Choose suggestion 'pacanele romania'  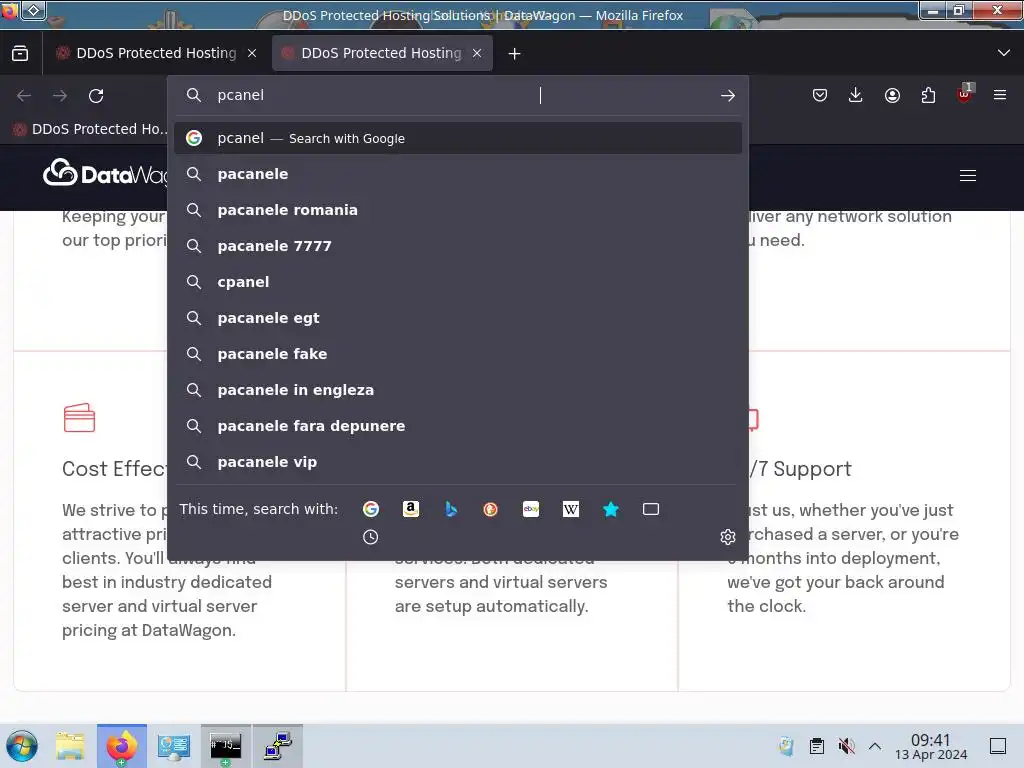[x=458, y=210]
